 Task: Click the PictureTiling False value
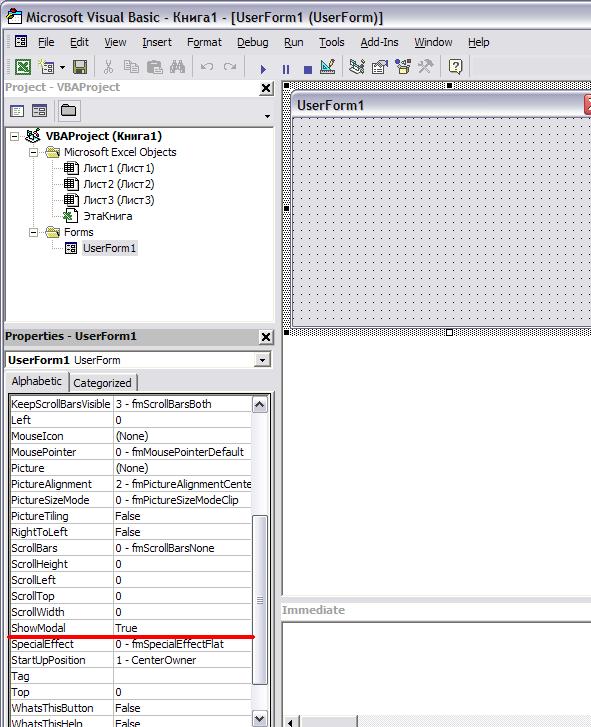(182, 516)
